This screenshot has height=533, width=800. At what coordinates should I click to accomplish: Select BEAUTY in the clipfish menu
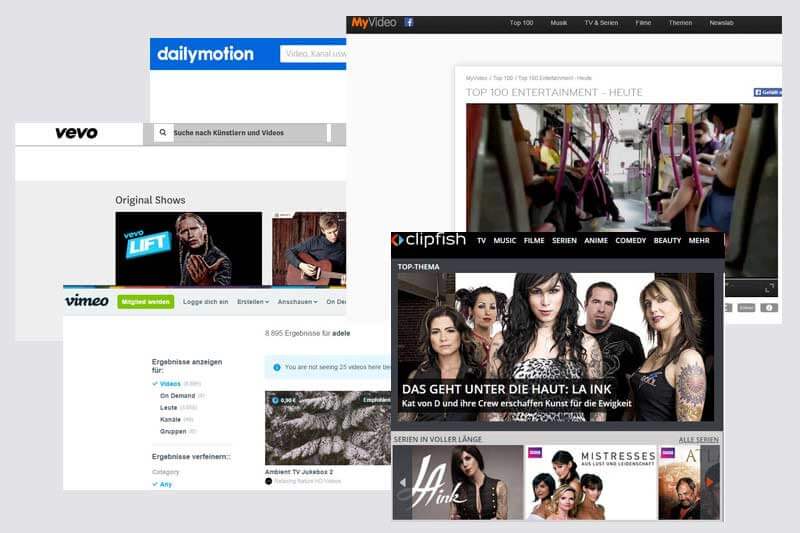[x=667, y=240]
